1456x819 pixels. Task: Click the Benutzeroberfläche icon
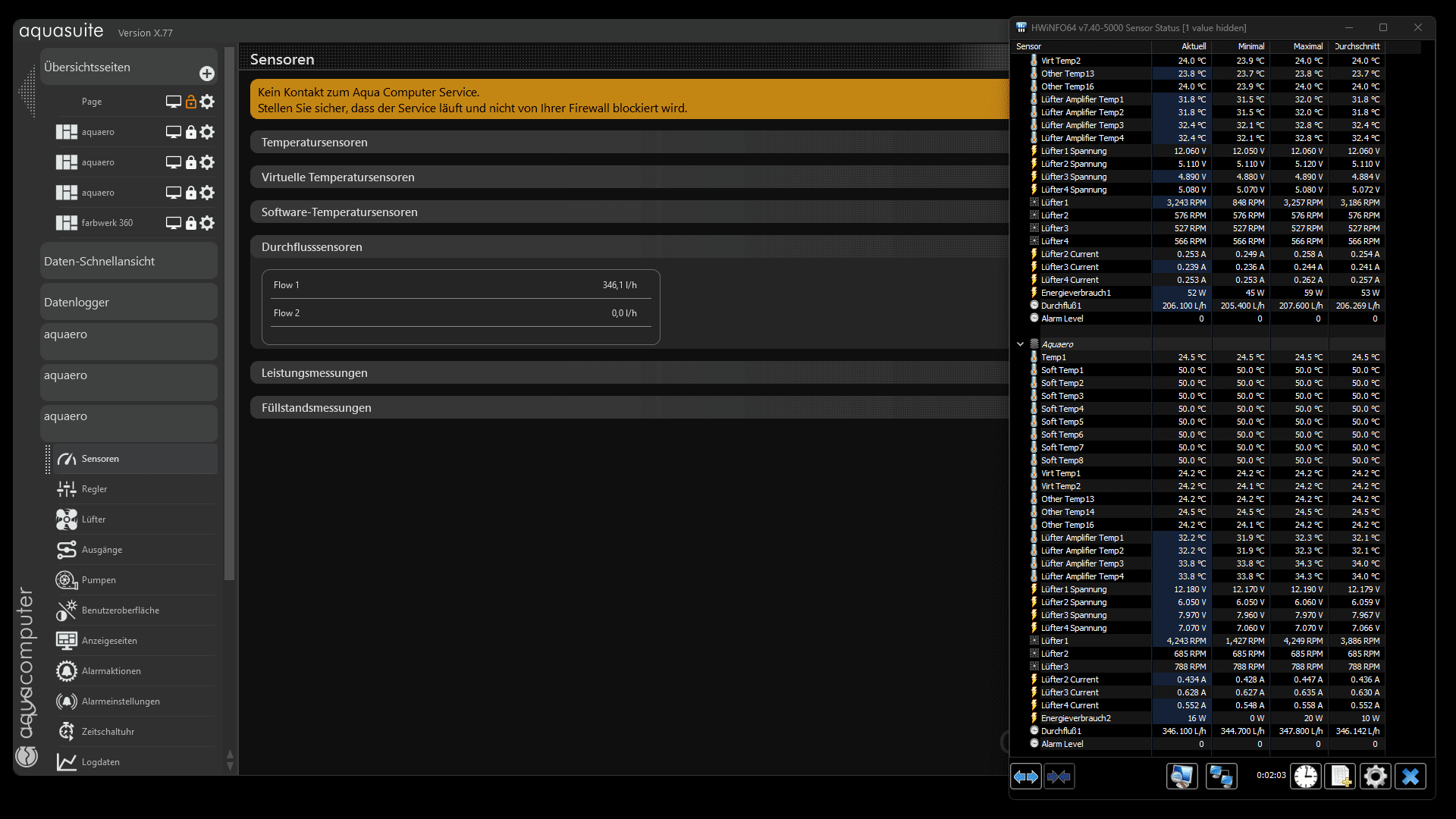tap(67, 610)
